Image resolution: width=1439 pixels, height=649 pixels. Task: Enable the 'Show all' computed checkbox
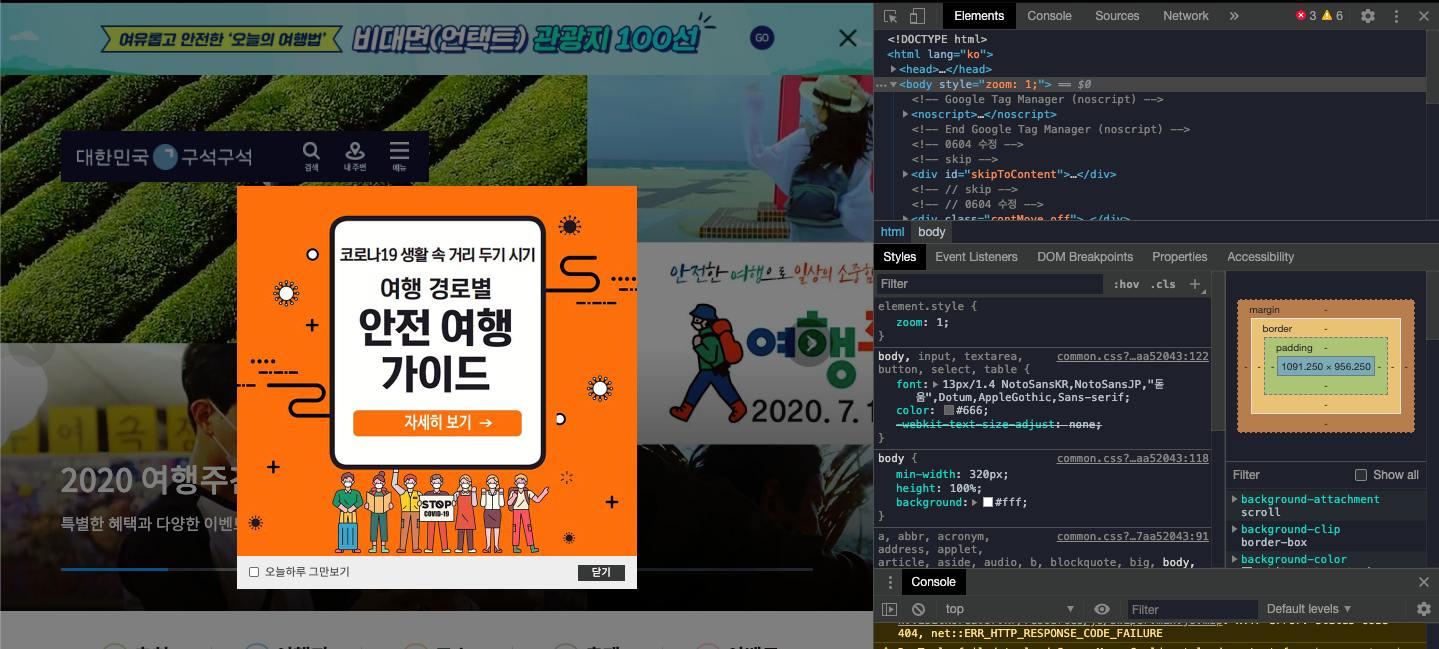(1361, 475)
